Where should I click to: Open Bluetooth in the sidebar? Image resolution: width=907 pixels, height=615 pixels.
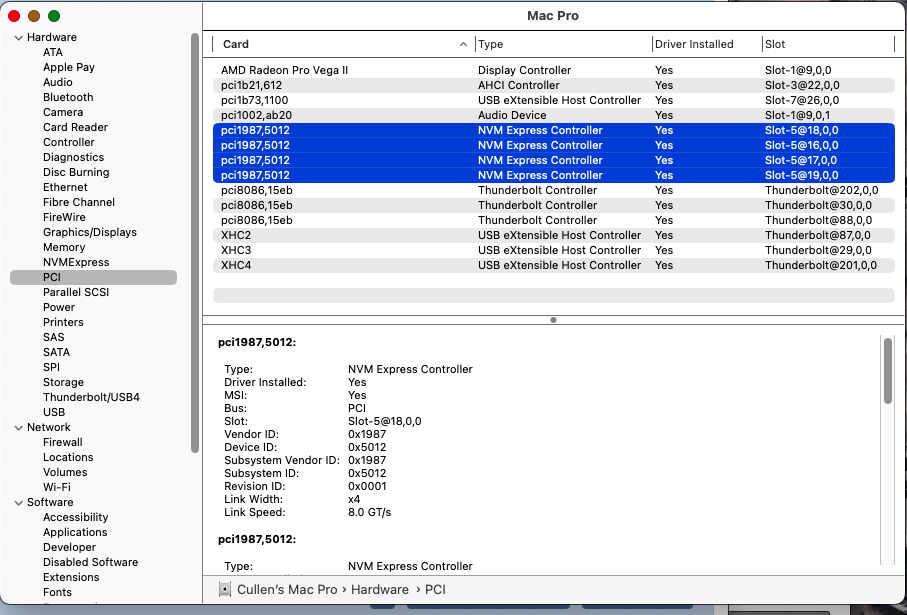coord(68,97)
